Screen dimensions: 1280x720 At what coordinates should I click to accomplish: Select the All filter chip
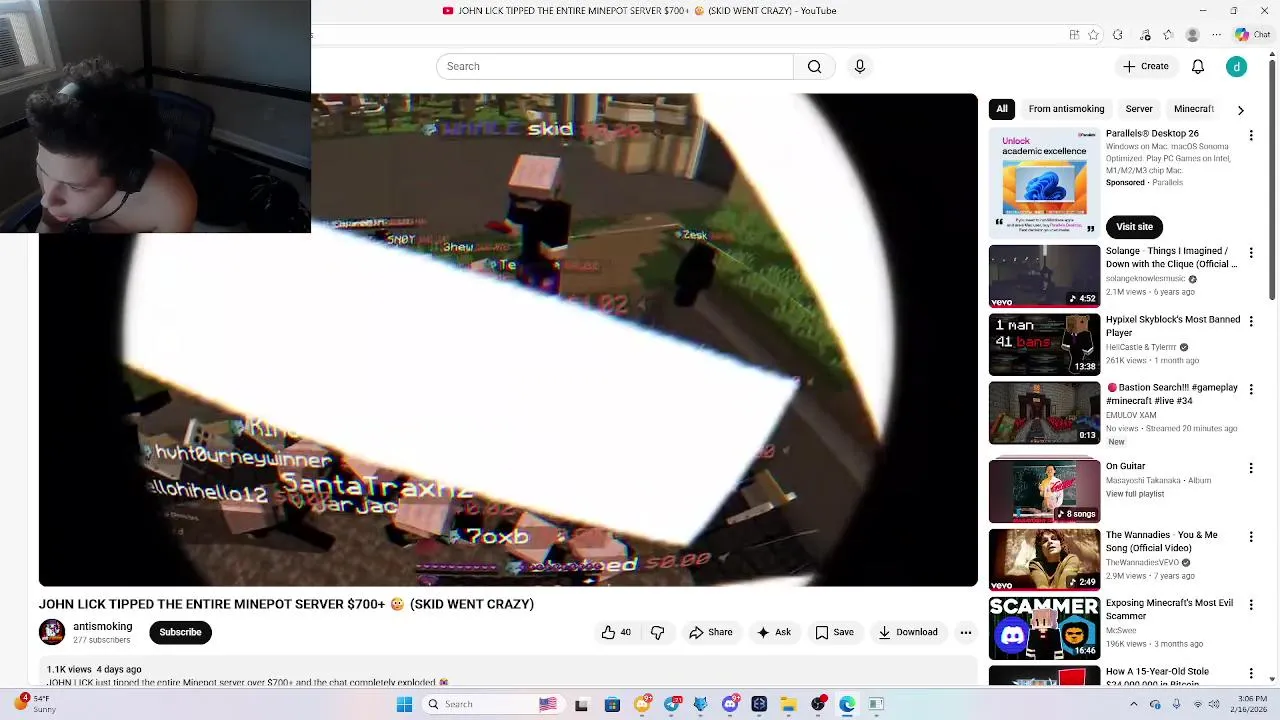pyautogui.click(x=1002, y=109)
